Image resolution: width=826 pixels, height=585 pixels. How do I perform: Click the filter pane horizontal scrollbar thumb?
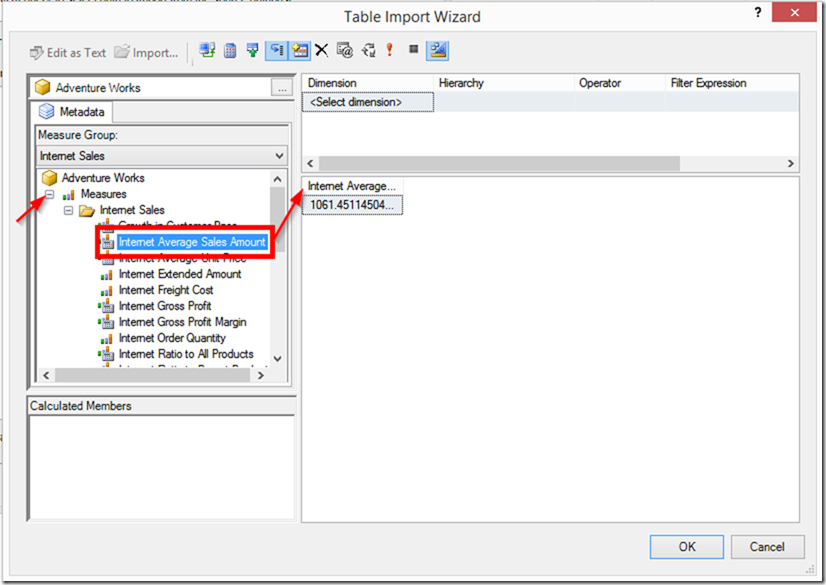click(499, 164)
